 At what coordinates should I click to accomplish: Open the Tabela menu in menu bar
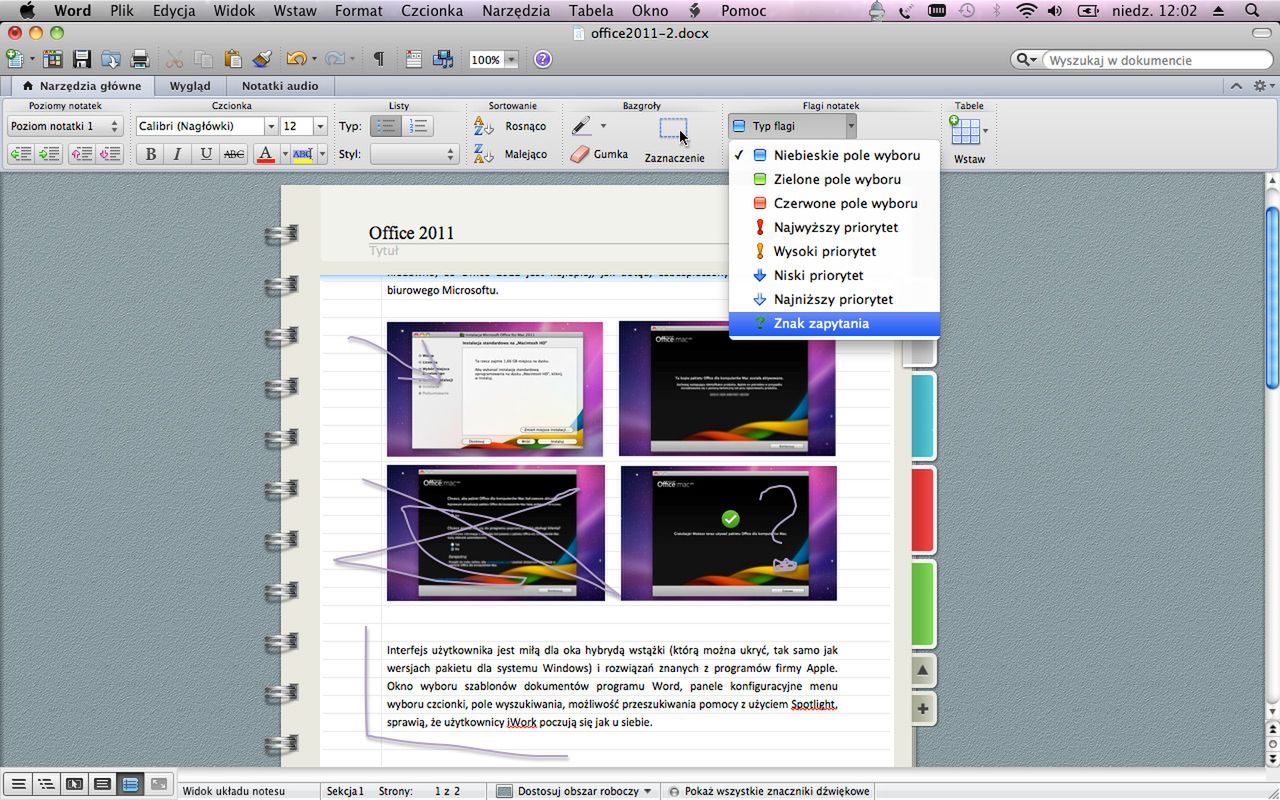tap(590, 11)
